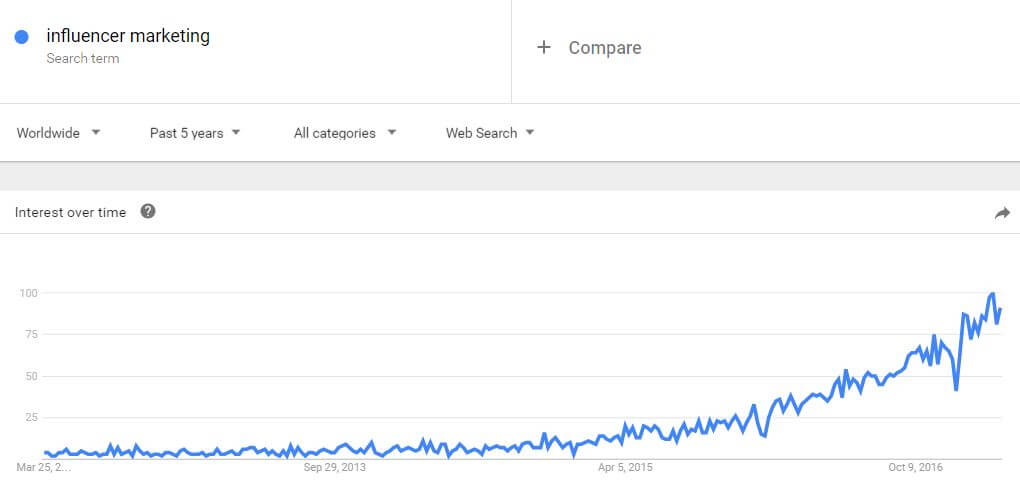Click the Interest over time heading
This screenshot has width=1020, height=495.
pyautogui.click(x=70, y=212)
